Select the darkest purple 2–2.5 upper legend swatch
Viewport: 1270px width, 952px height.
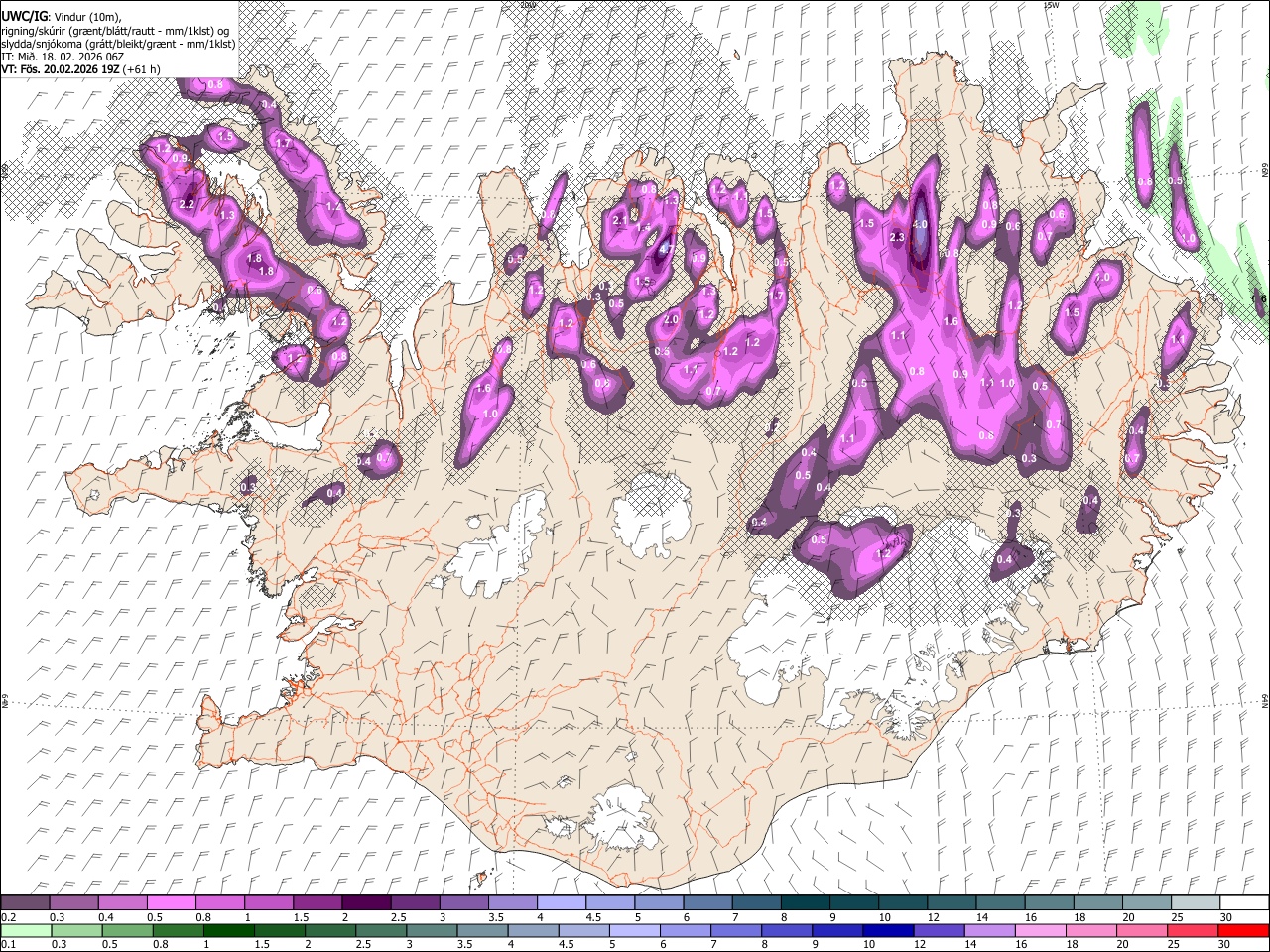[x=366, y=903]
